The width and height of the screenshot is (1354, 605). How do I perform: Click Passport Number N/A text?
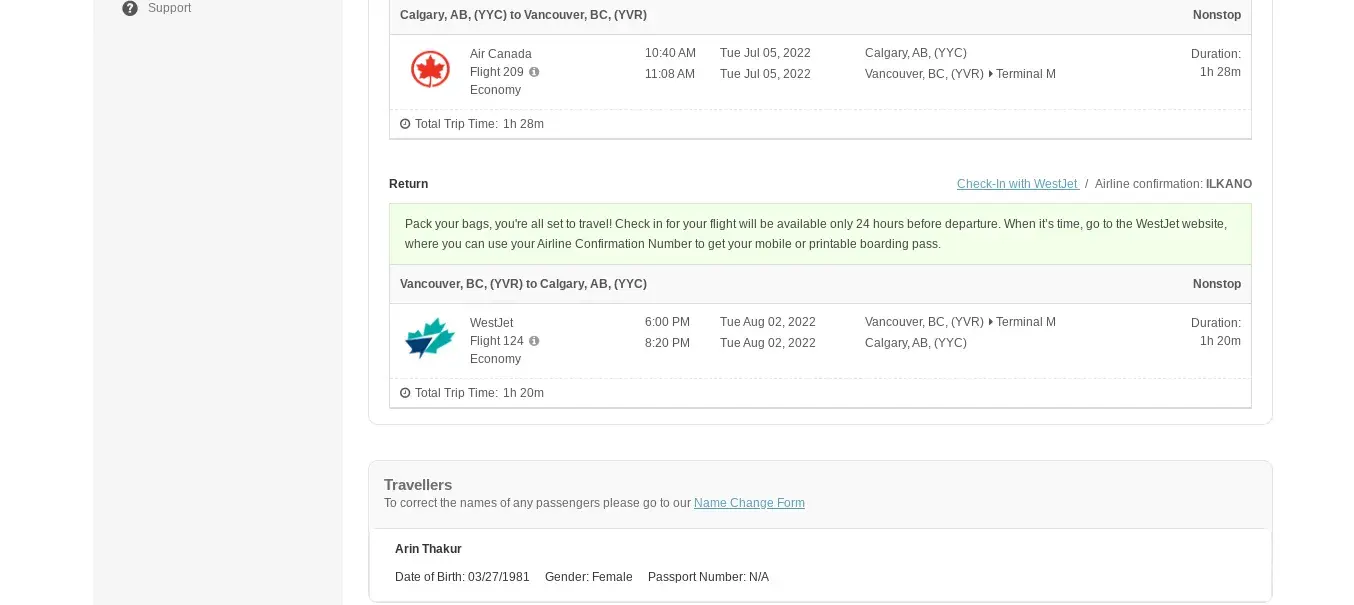point(708,577)
